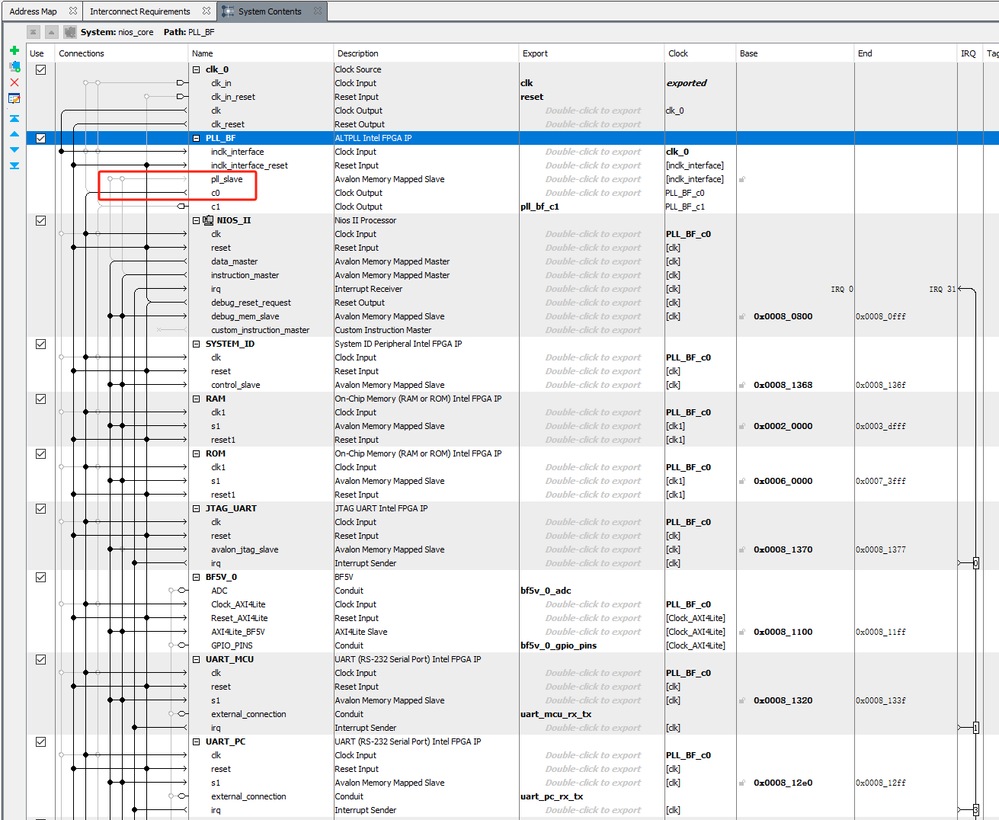The image size is (999, 820).
Task: Collapse the SYSTEM_ID component tree
Action: click(x=196, y=344)
